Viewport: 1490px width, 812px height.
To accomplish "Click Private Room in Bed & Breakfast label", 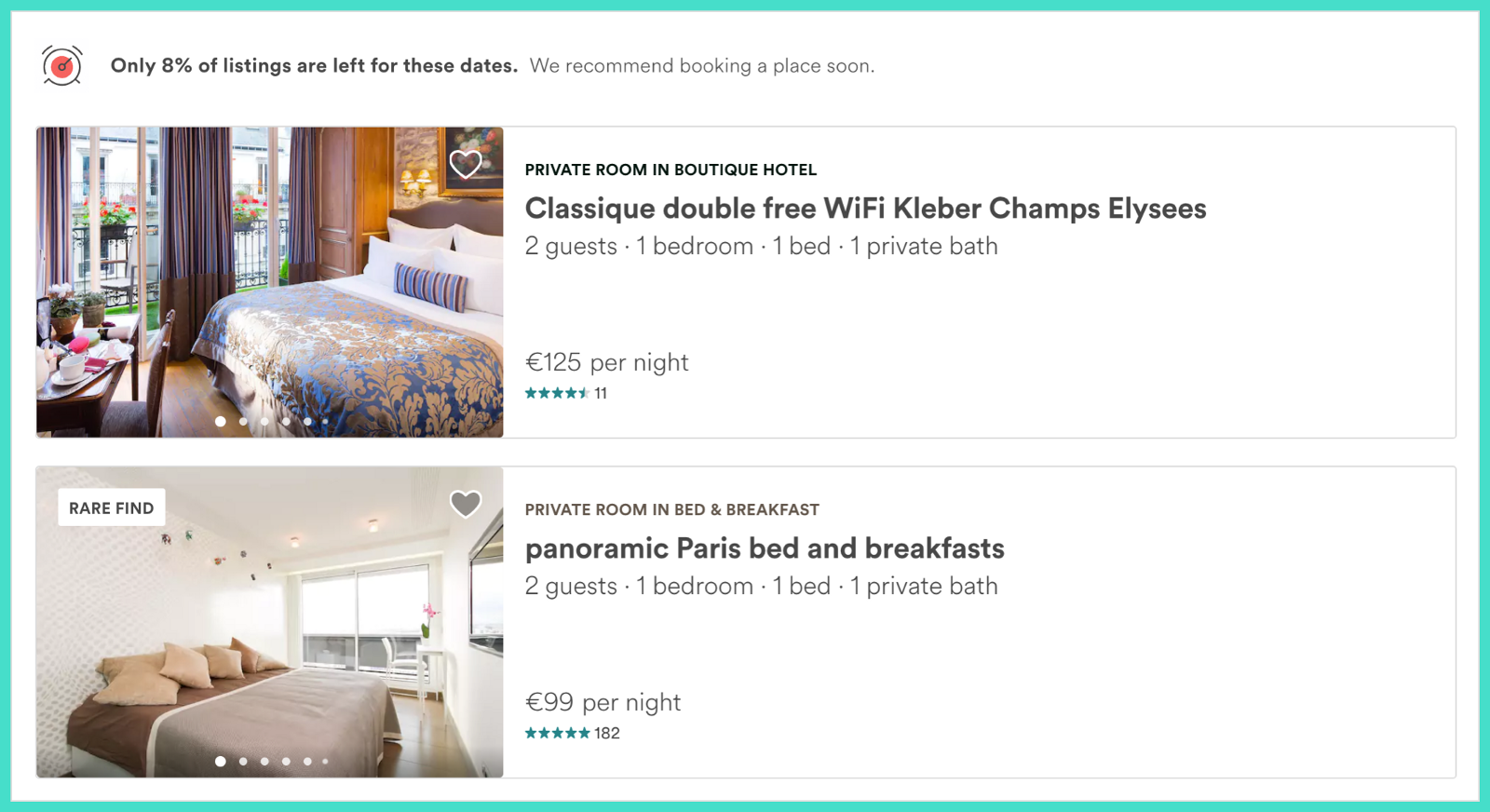I will [672, 509].
